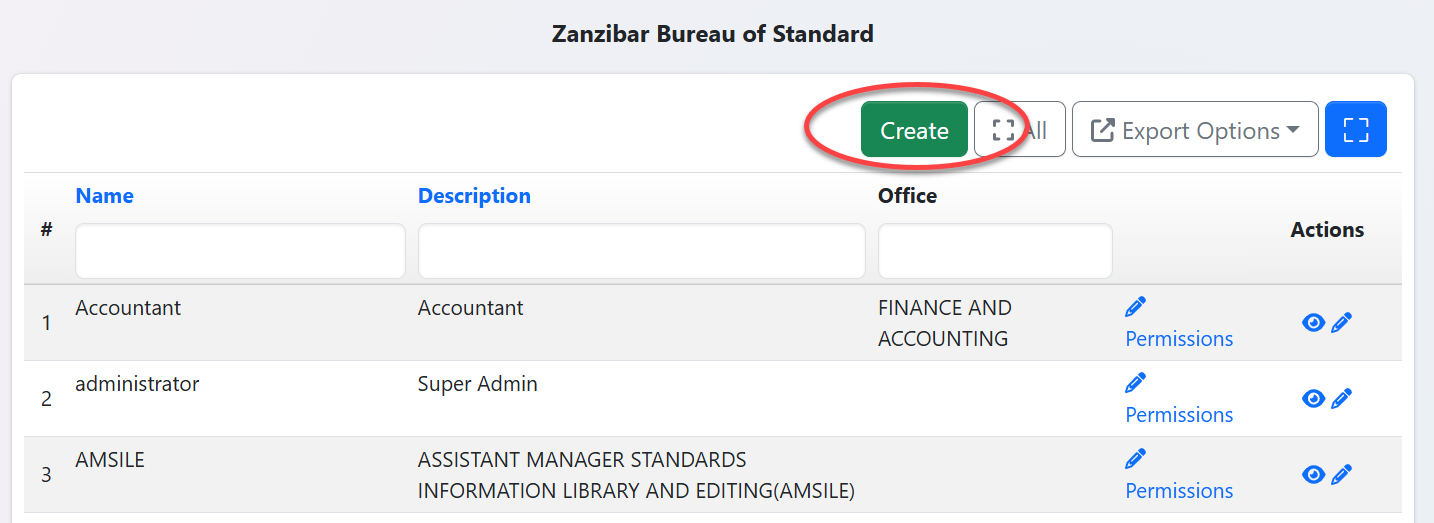The width and height of the screenshot is (1434, 523).
Task: Edit the AMSILE role using pencil icon
Action: [1342, 474]
